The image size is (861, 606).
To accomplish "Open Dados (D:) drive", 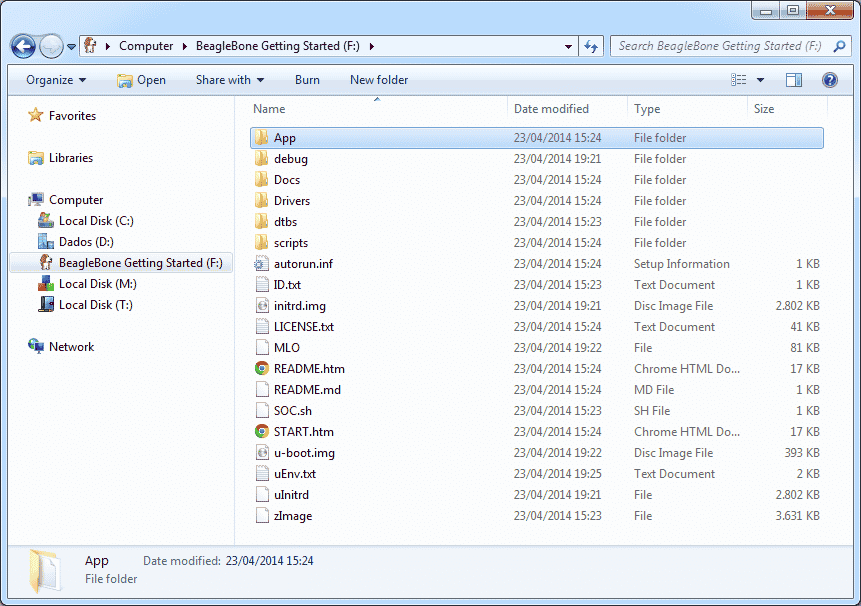I will [x=86, y=242].
